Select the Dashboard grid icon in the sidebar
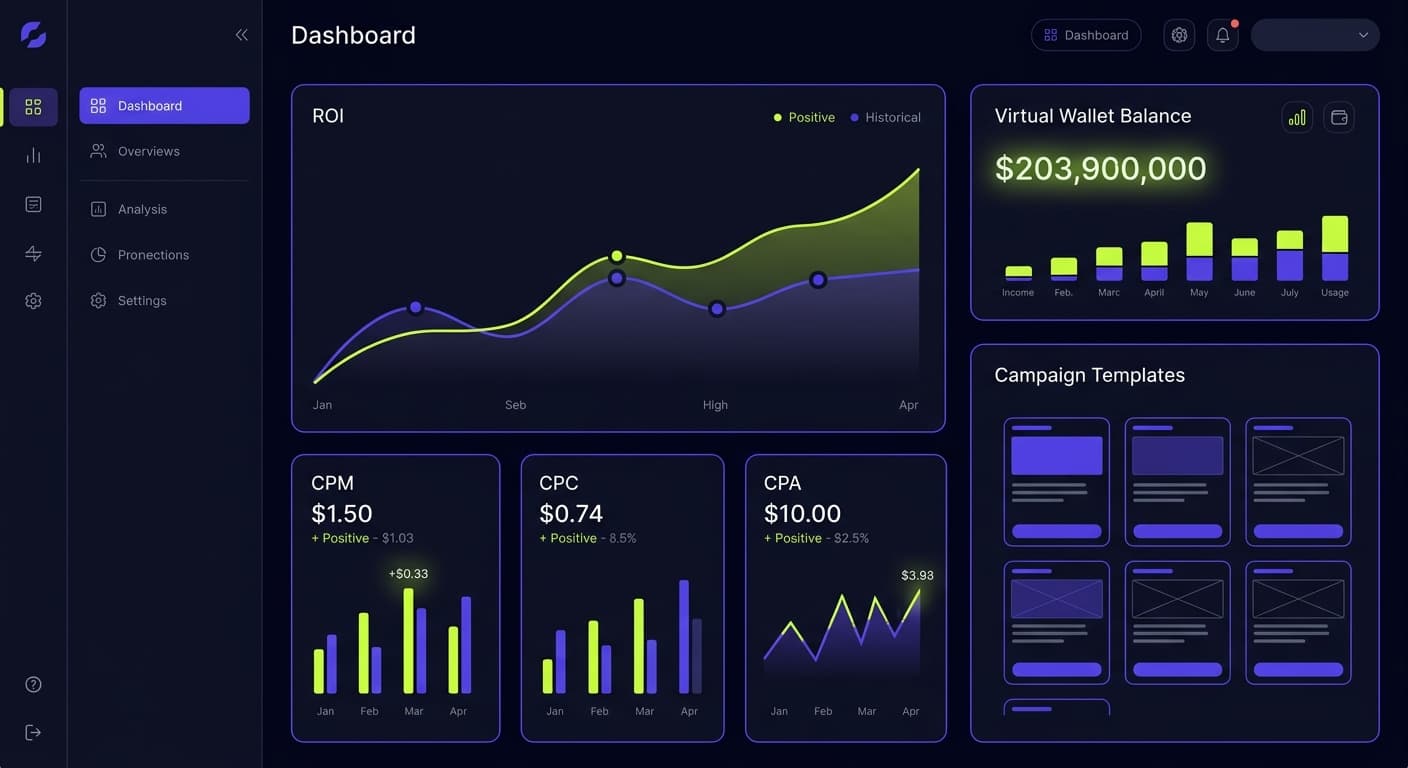Screen dimensions: 1408x768 [x=33, y=106]
